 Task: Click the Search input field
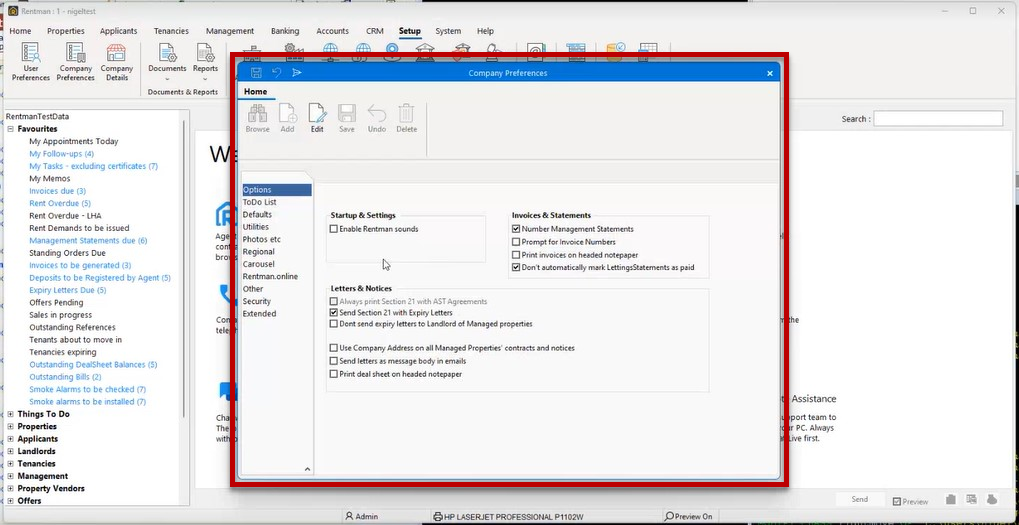(938, 119)
